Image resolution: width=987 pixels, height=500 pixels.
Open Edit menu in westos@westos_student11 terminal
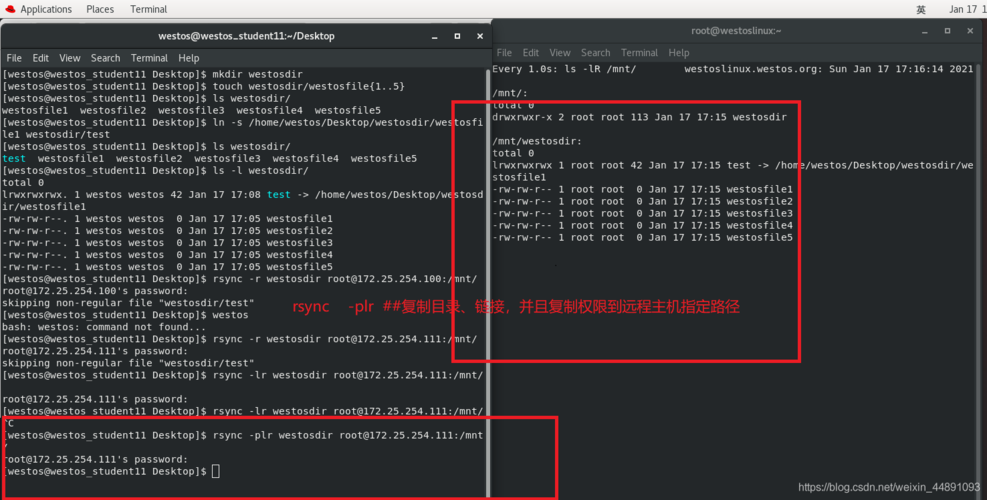[40, 58]
